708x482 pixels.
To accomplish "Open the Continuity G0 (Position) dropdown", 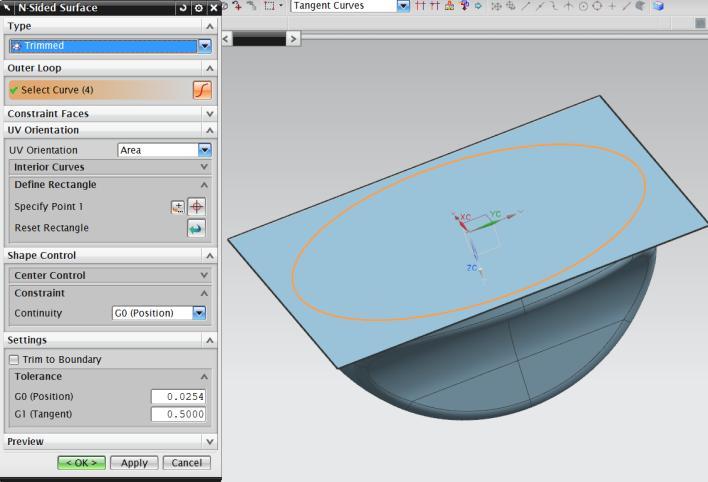I will pos(199,313).
